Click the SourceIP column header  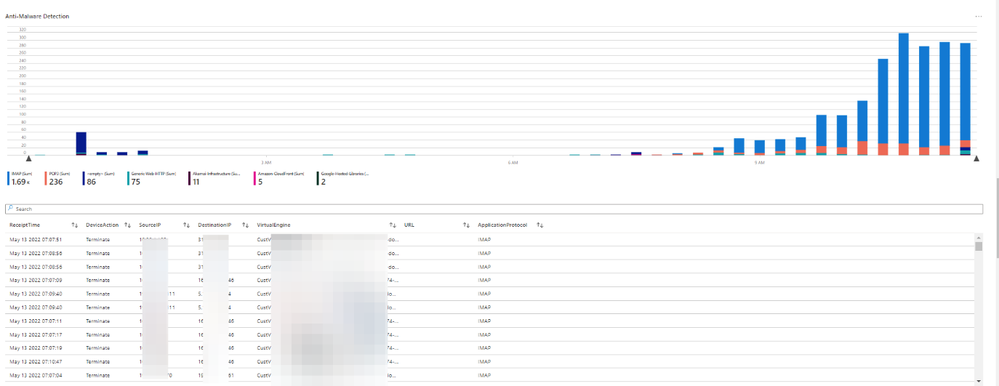click(x=150, y=225)
